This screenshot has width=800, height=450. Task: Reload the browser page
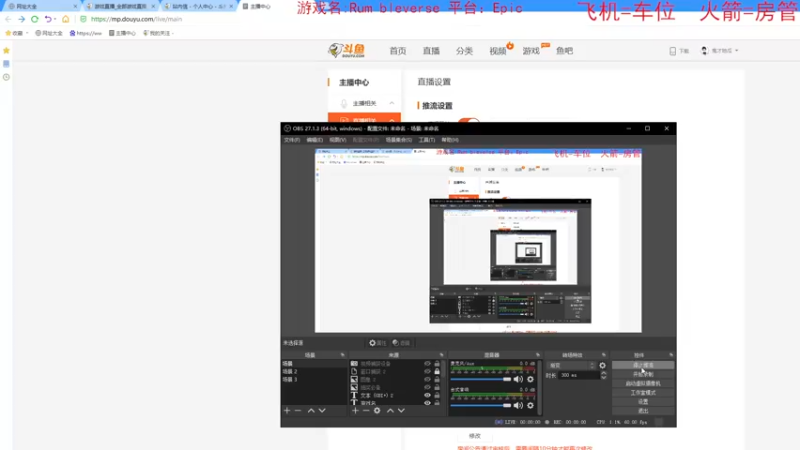click(35, 19)
